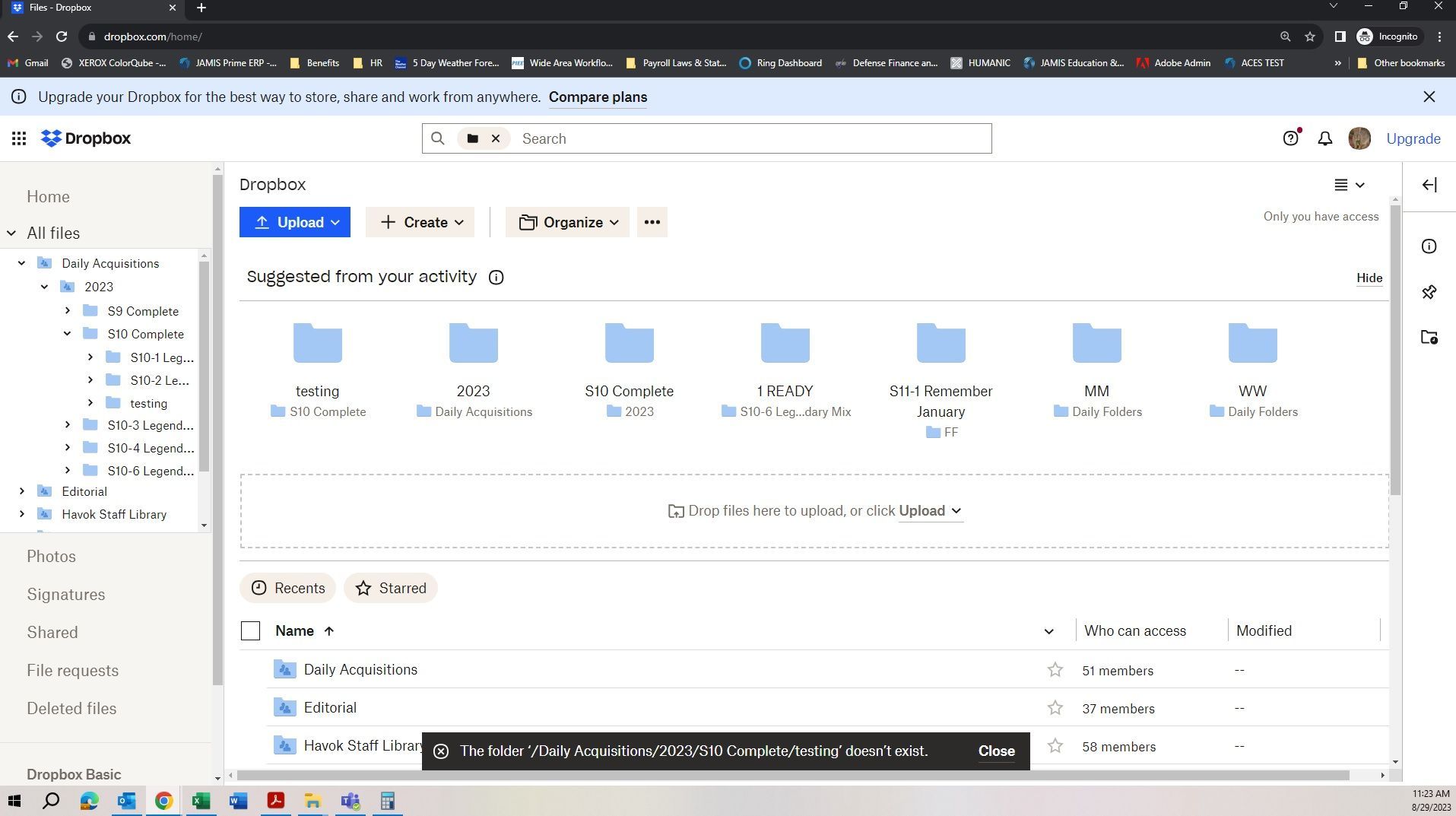Screen dimensions: 1456x816
Task: Select S10-3 Legend... in the tree
Action: pos(151,425)
